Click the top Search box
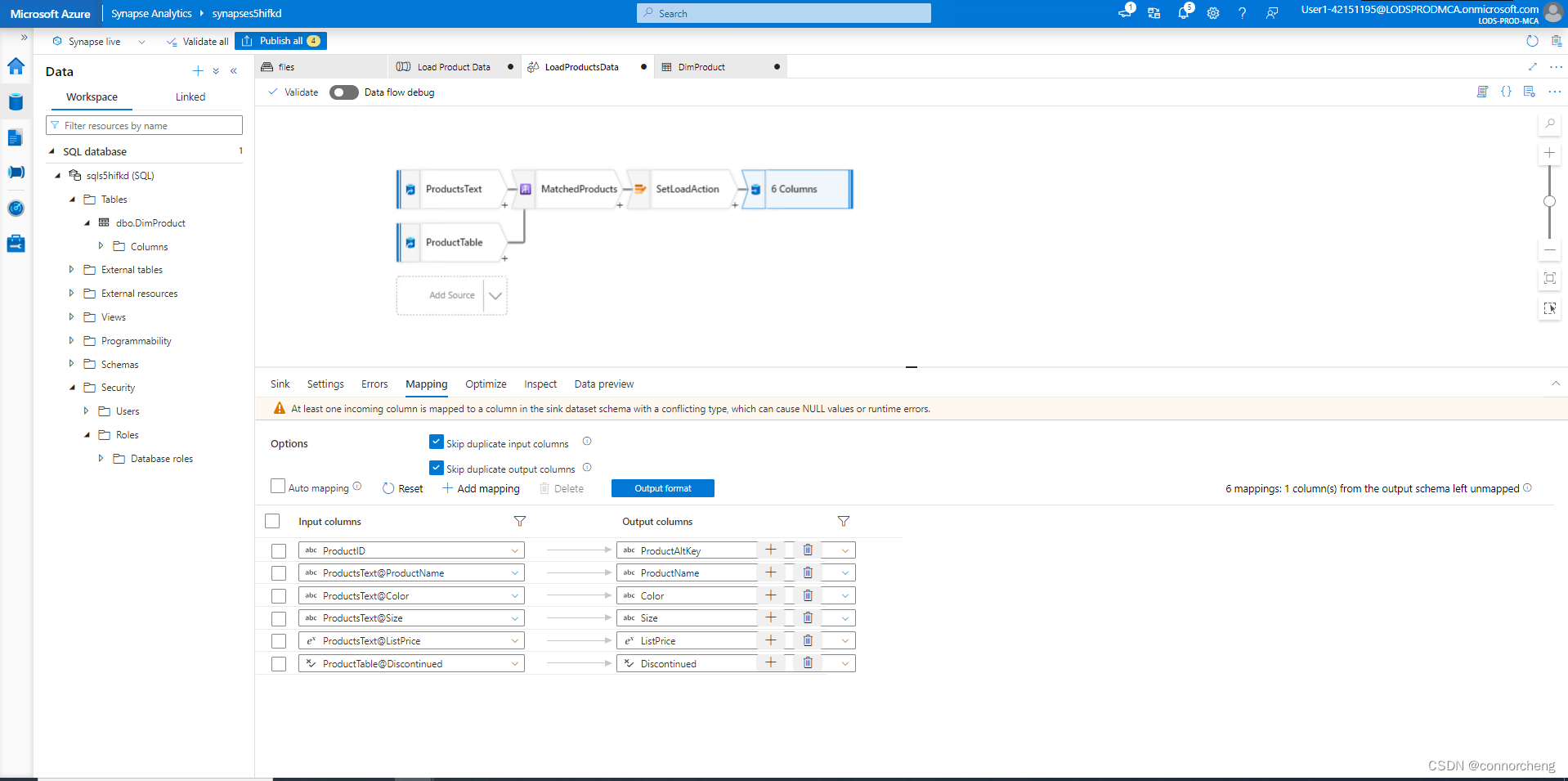 pyautogui.click(x=783, y=13)
